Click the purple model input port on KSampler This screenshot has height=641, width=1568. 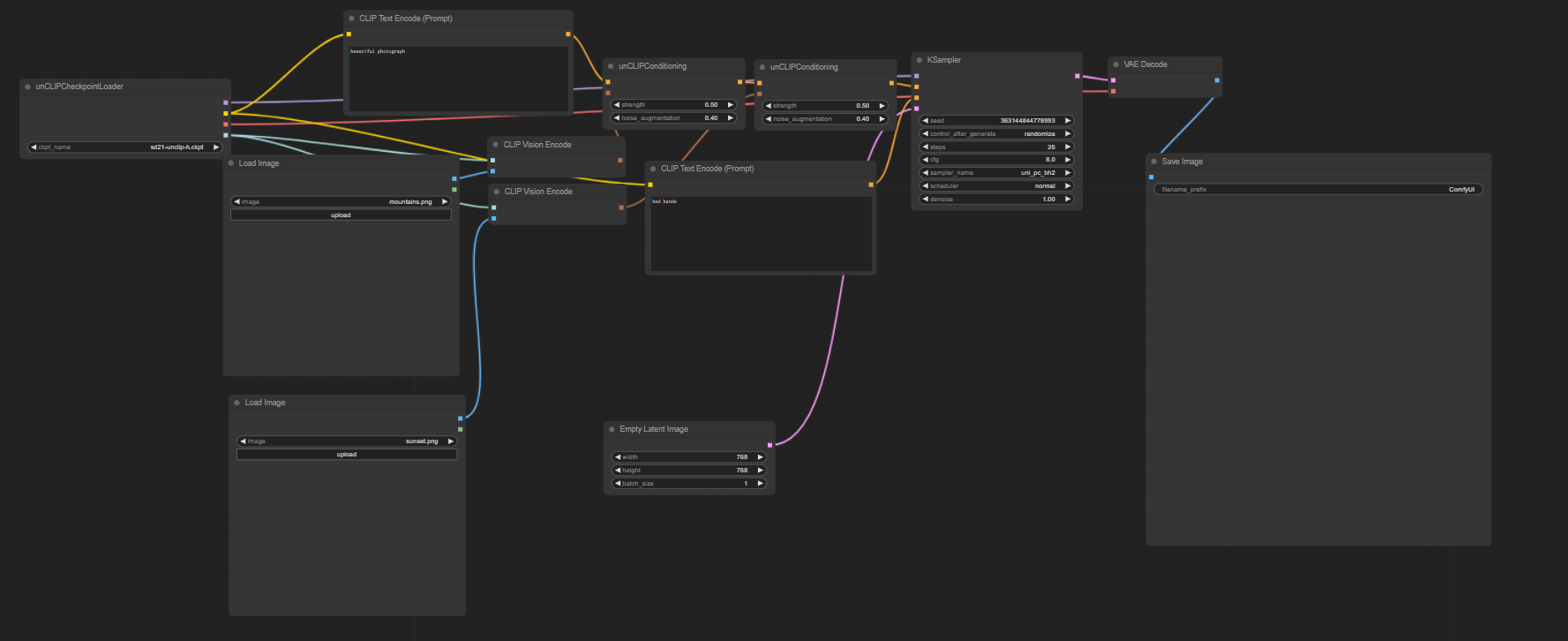point(917,76)
